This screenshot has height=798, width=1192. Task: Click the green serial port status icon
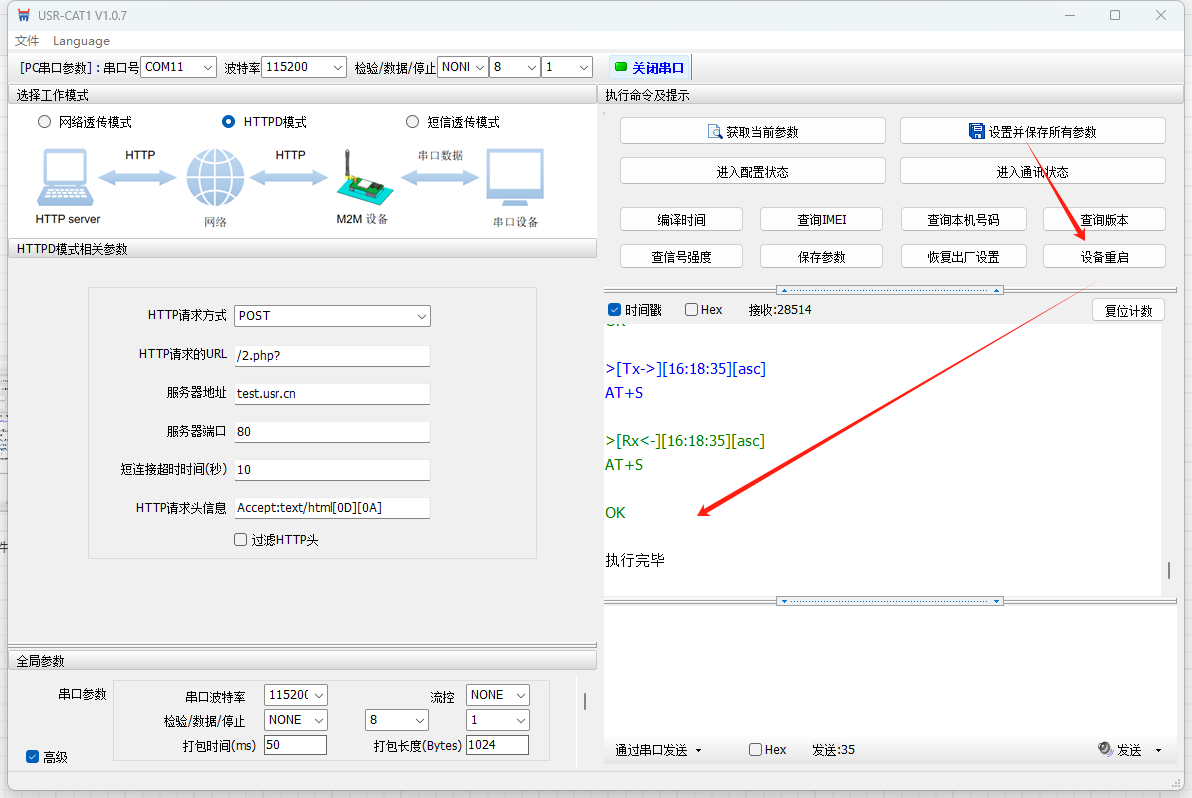click(x=621, y=67)
